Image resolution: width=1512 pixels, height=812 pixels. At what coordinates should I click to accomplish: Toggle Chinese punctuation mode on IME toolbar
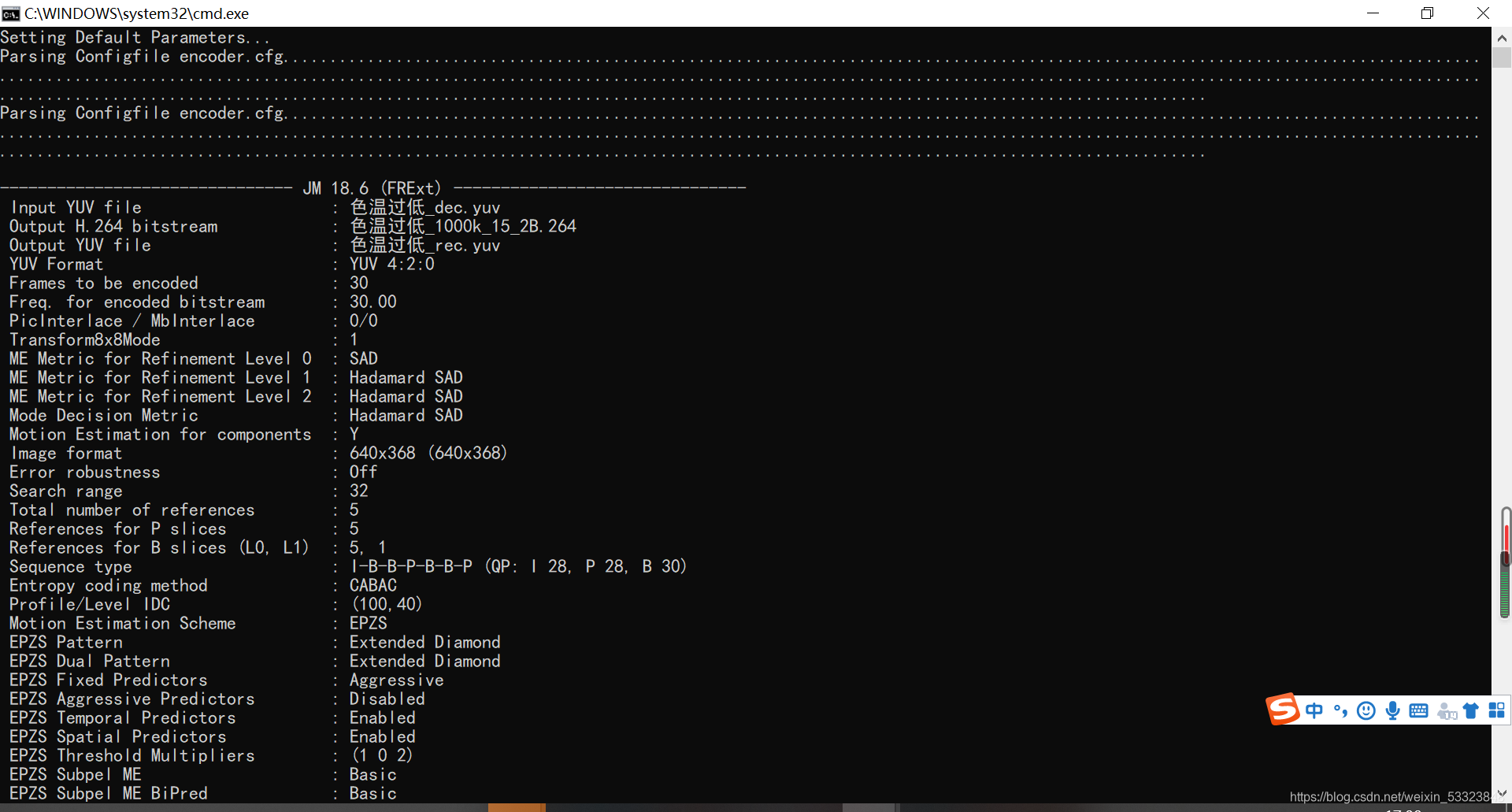click(x=1340, y=711)
